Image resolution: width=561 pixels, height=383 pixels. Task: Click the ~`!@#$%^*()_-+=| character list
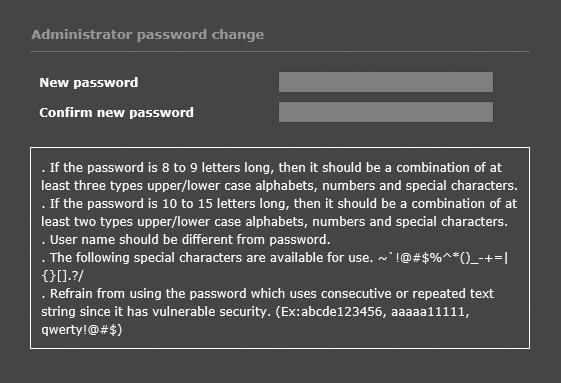443,258
